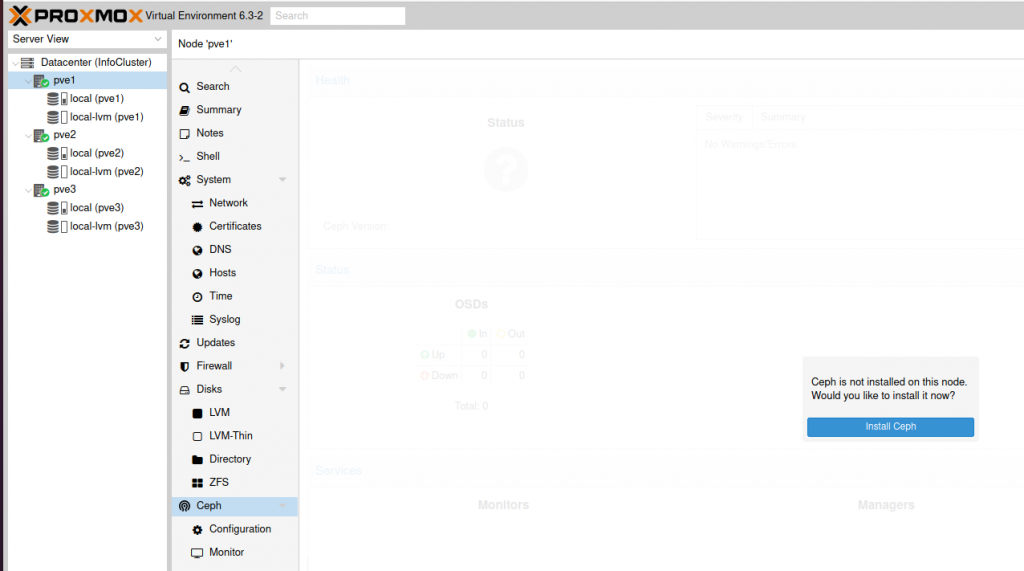Click the local (pve3) storage icon

(x=57, y=208)
